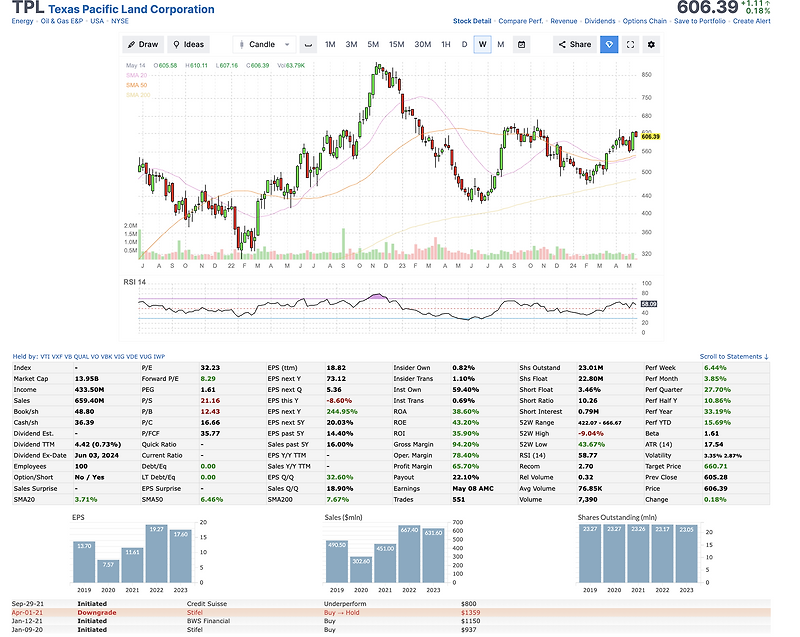
Task: Open the QUAL fund link in Held by
Action: (x=82, y=356)
